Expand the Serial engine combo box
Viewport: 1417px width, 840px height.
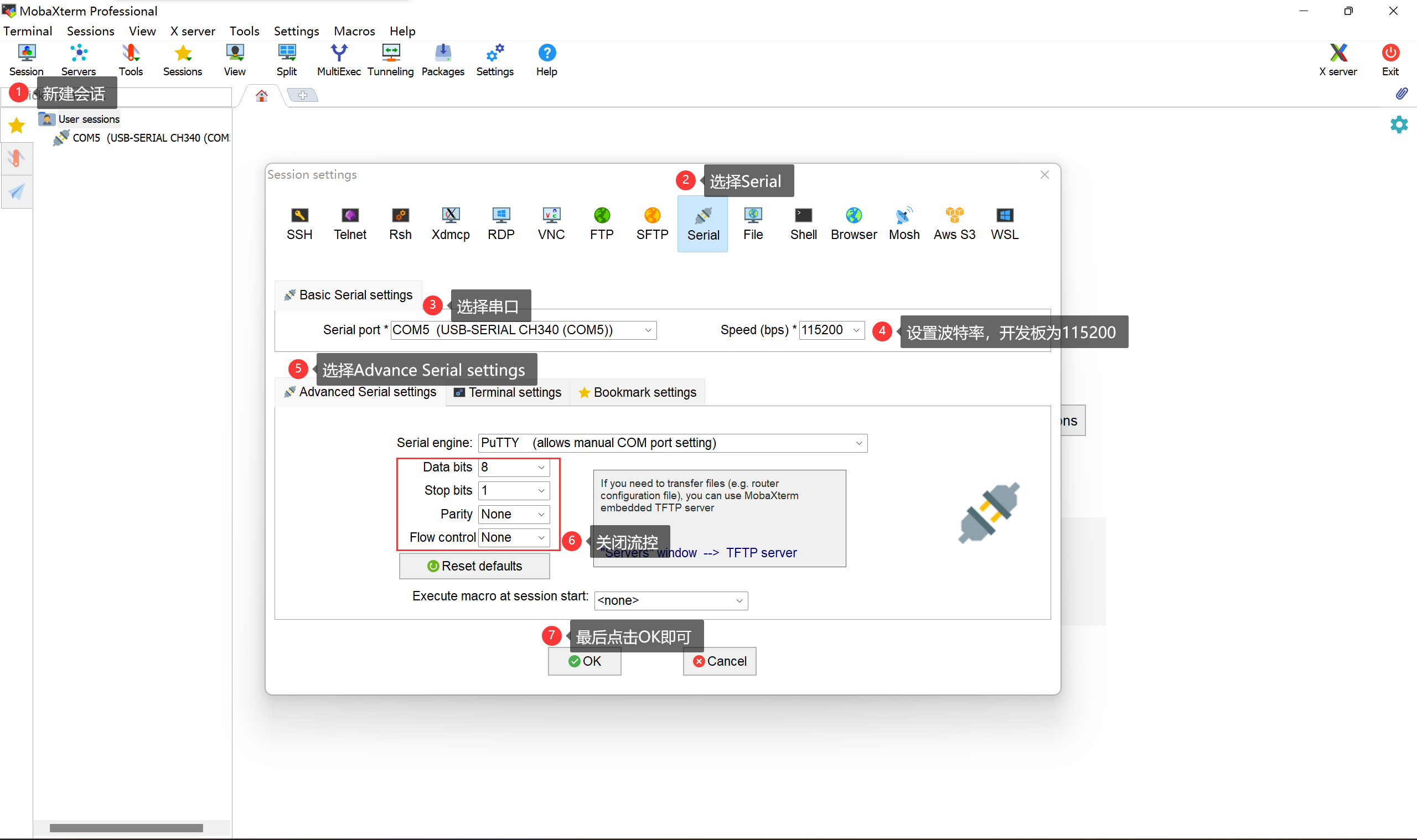(x=859, y=443)
